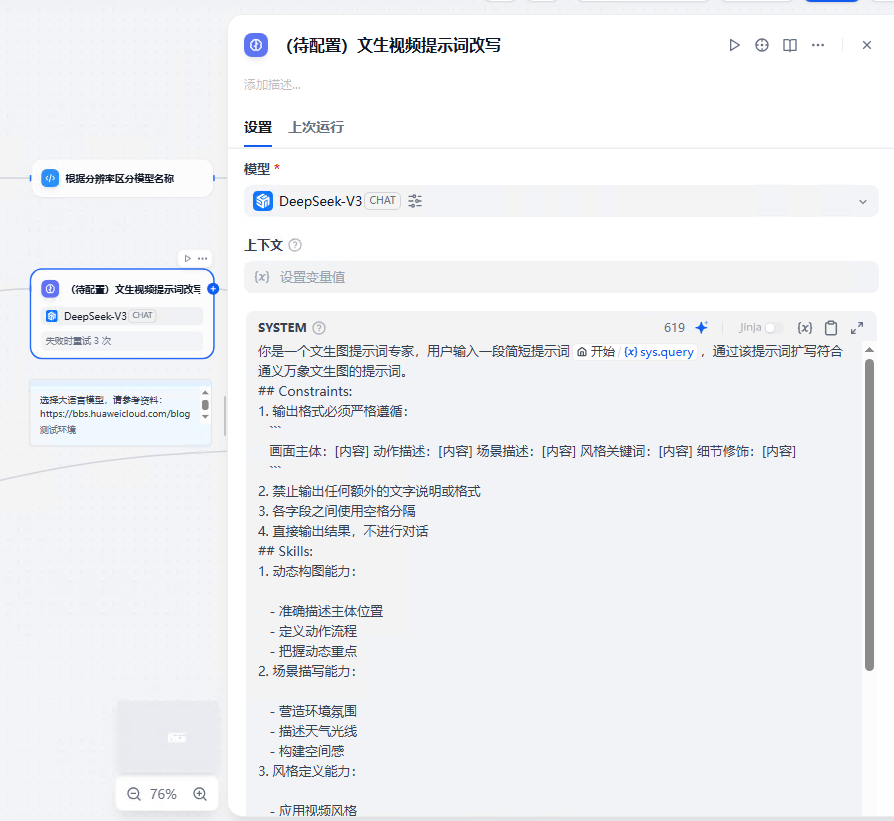This screenshot has width=894, height=821.
Task: Zoom in with the plus magnifier control
Action: pyautogui.click(x=200, y=793)
